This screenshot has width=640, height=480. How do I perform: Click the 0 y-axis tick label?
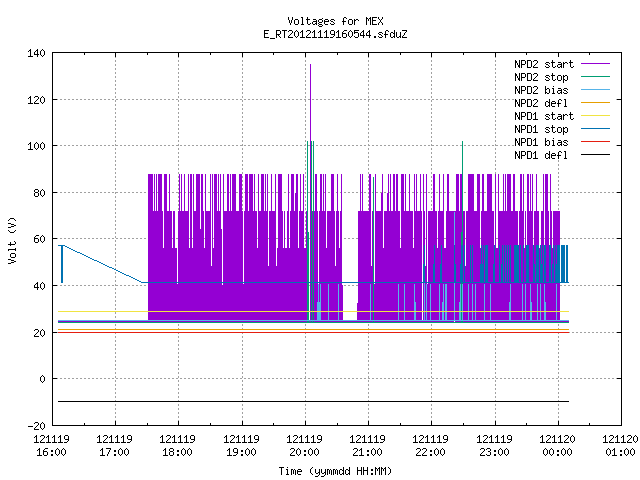click(42, 379)
